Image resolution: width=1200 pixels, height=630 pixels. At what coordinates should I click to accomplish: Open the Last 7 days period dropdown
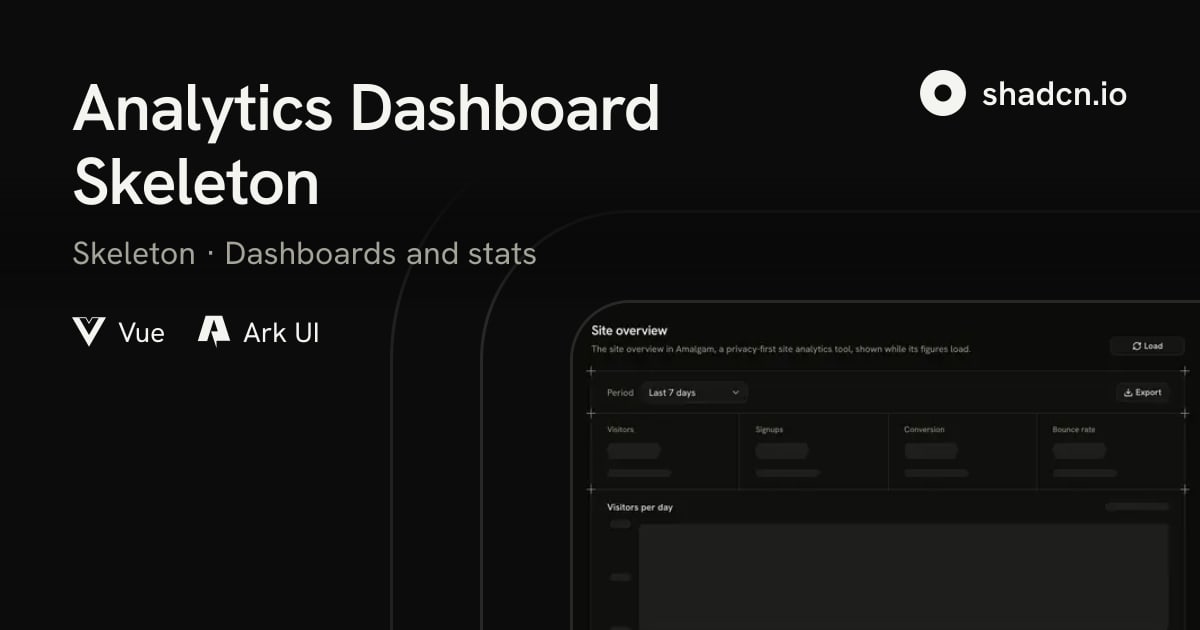pyautogui.click(x=694, y=393)
